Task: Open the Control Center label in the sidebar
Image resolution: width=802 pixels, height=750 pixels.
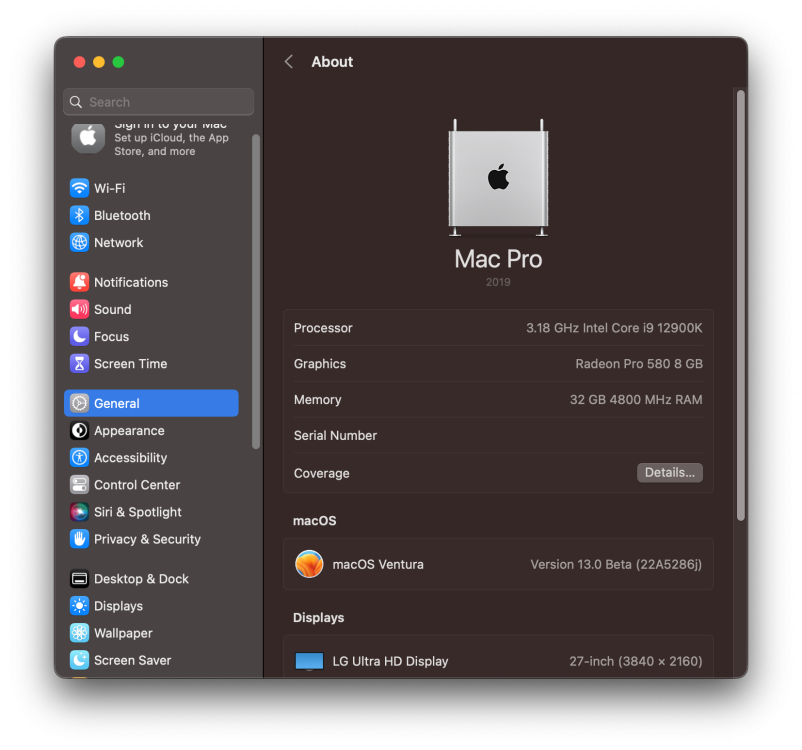Action: pyautogui.click(x=137, y=485)
